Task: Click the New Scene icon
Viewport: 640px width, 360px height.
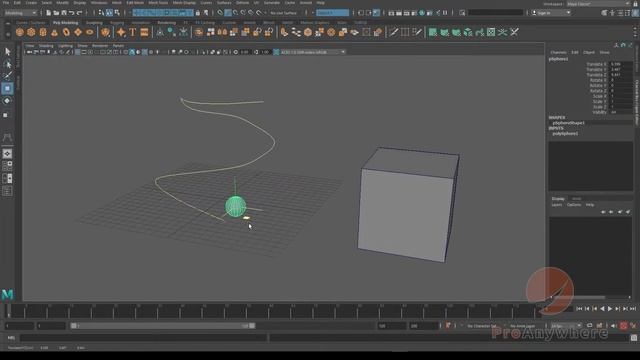Action: pyautogui.click(x=49, y=13)
